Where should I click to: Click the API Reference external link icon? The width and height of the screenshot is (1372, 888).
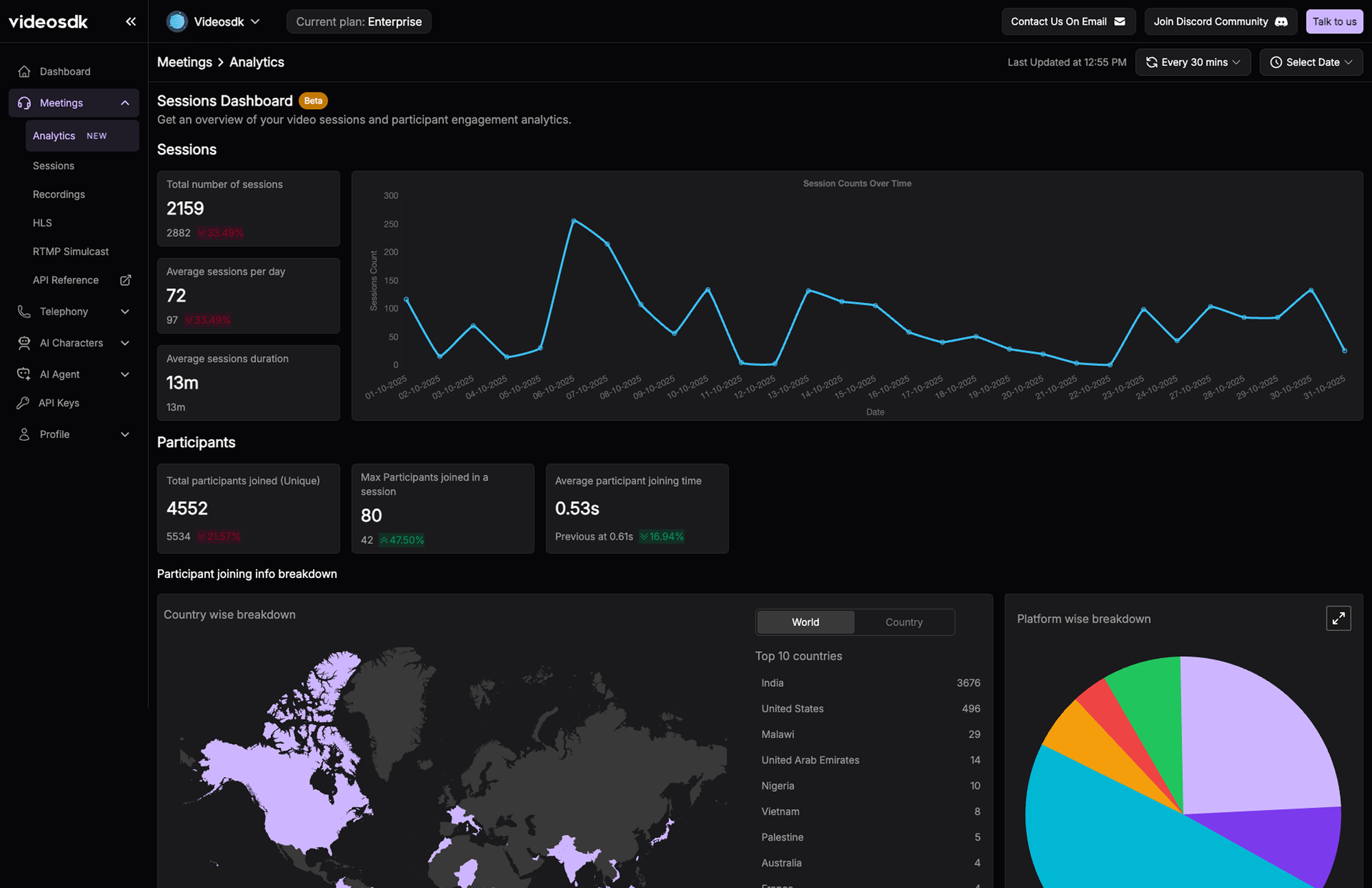(x=126, y=280)
